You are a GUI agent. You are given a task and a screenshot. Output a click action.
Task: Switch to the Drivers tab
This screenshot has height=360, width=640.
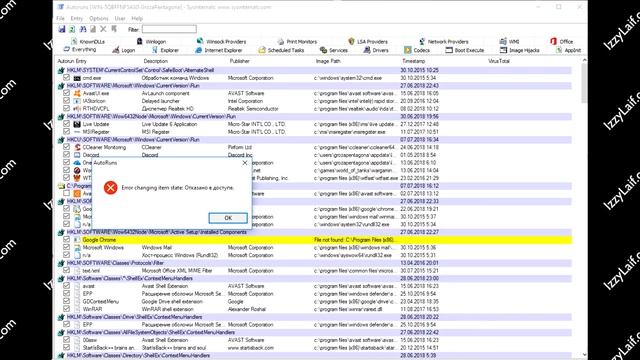[376, 50]
